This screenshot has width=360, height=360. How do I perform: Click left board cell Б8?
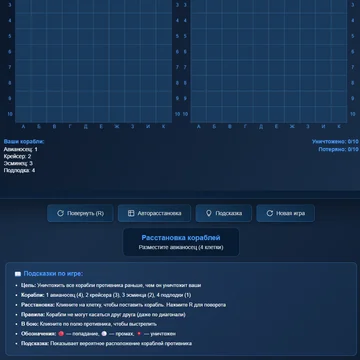point(39,83)
